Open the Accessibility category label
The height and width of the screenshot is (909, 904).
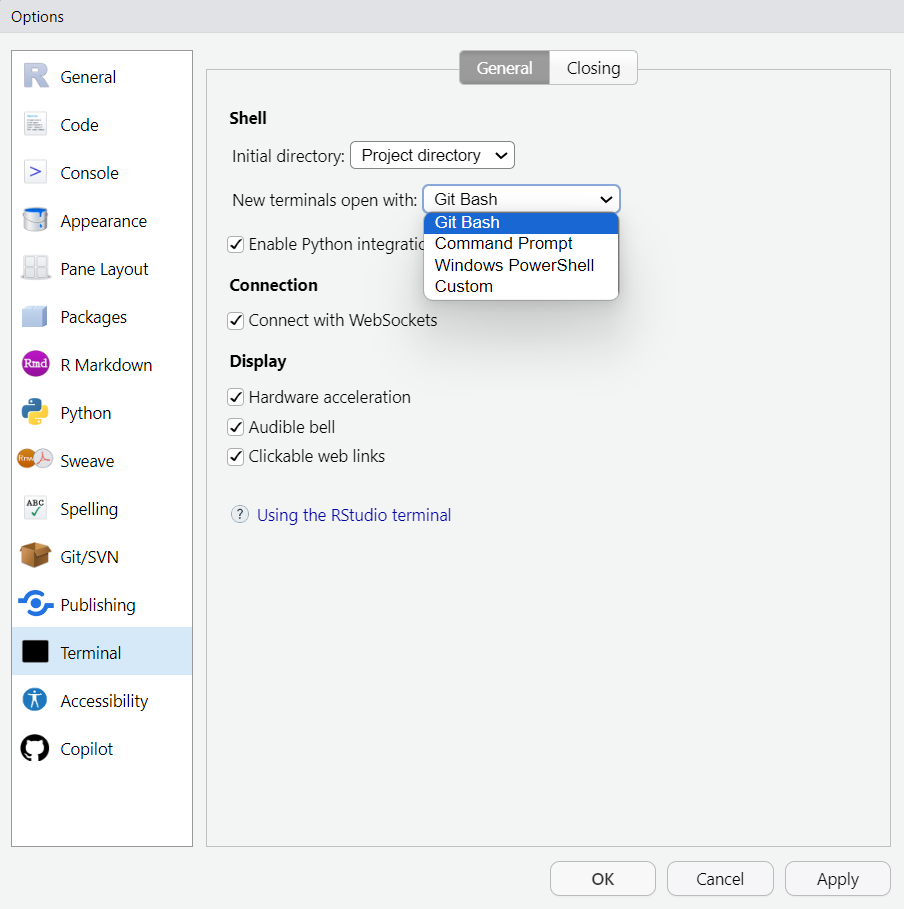(x=104, y=701)
